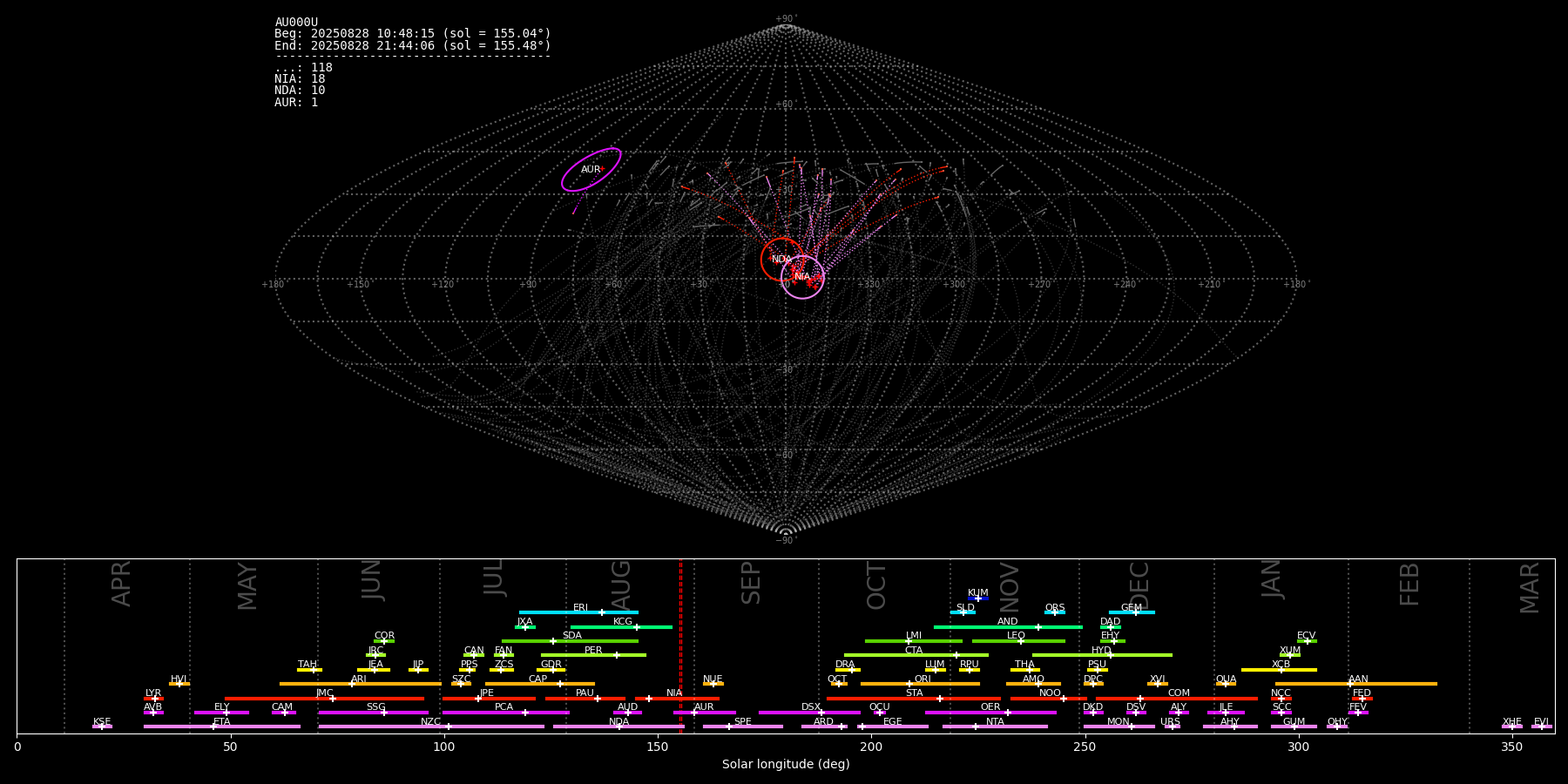Click the KCG shower bar label
The height and width of the screenshot is (784, 1568).
[623, 622]
